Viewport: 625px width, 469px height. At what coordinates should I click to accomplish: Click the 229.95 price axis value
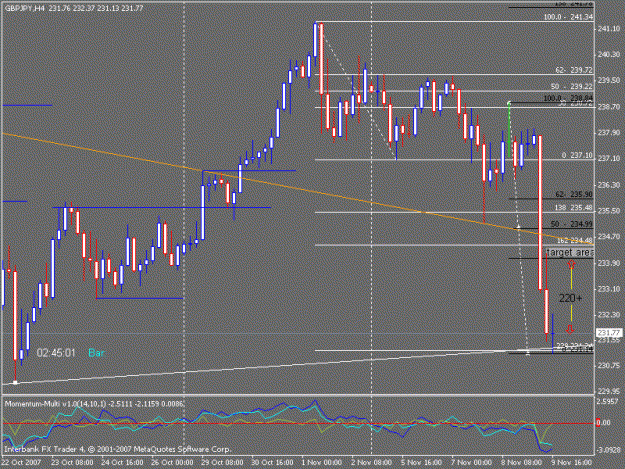pyautogui.click(x=609, y=391)
